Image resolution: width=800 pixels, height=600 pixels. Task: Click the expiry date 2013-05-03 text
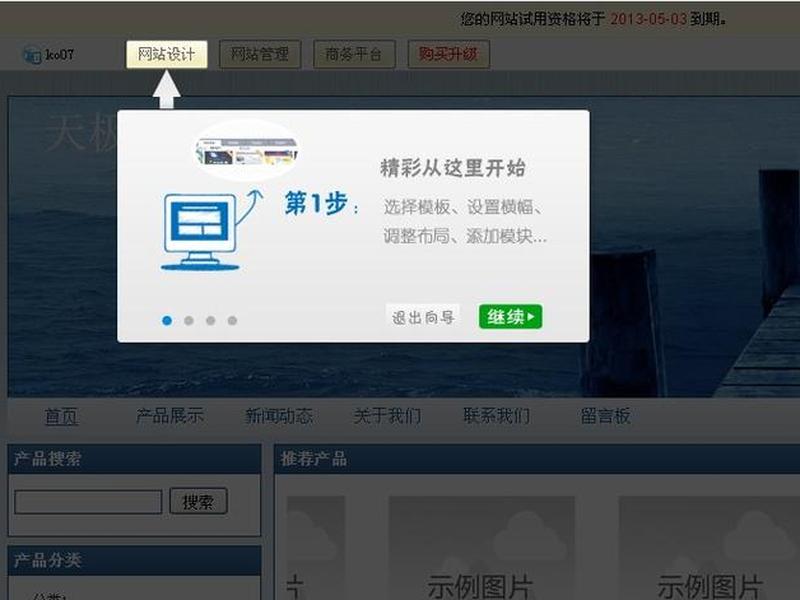[x=648, y=19]
